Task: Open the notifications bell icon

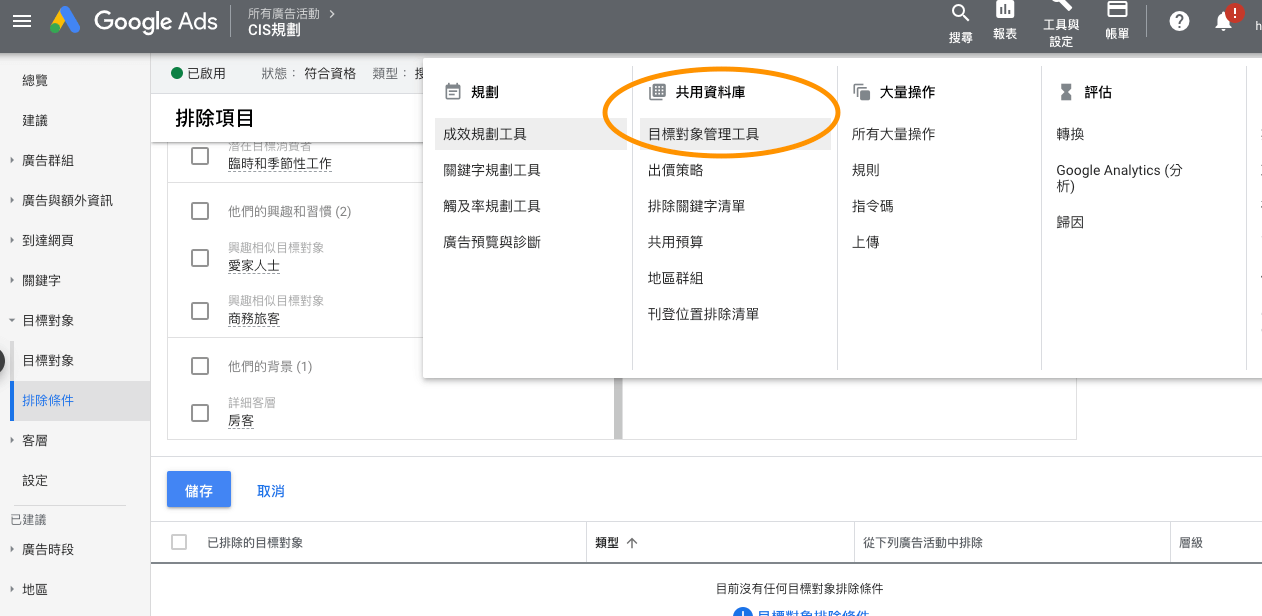Action: [x=1223, y=21]
